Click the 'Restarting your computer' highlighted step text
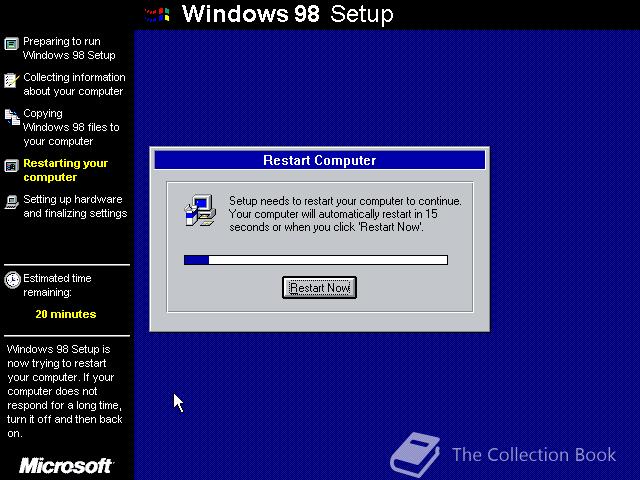Screen dimensions: 640x480 pos(65,170)
